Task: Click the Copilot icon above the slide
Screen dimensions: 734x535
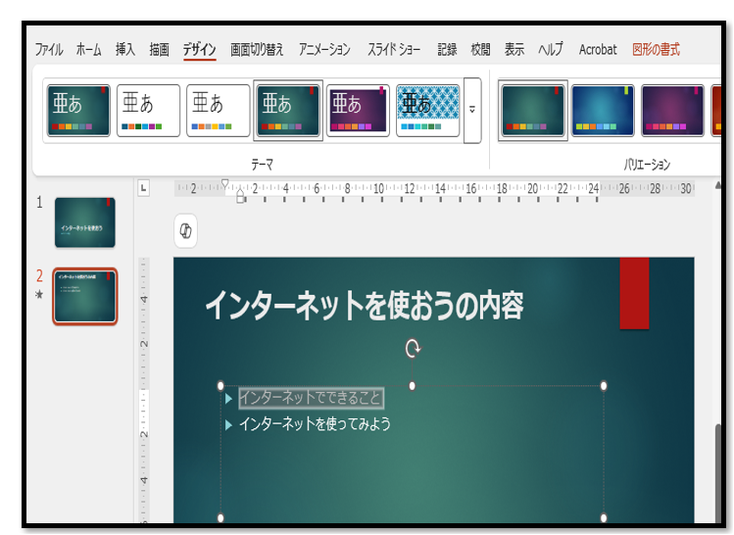Action: (x=185, y=231)
